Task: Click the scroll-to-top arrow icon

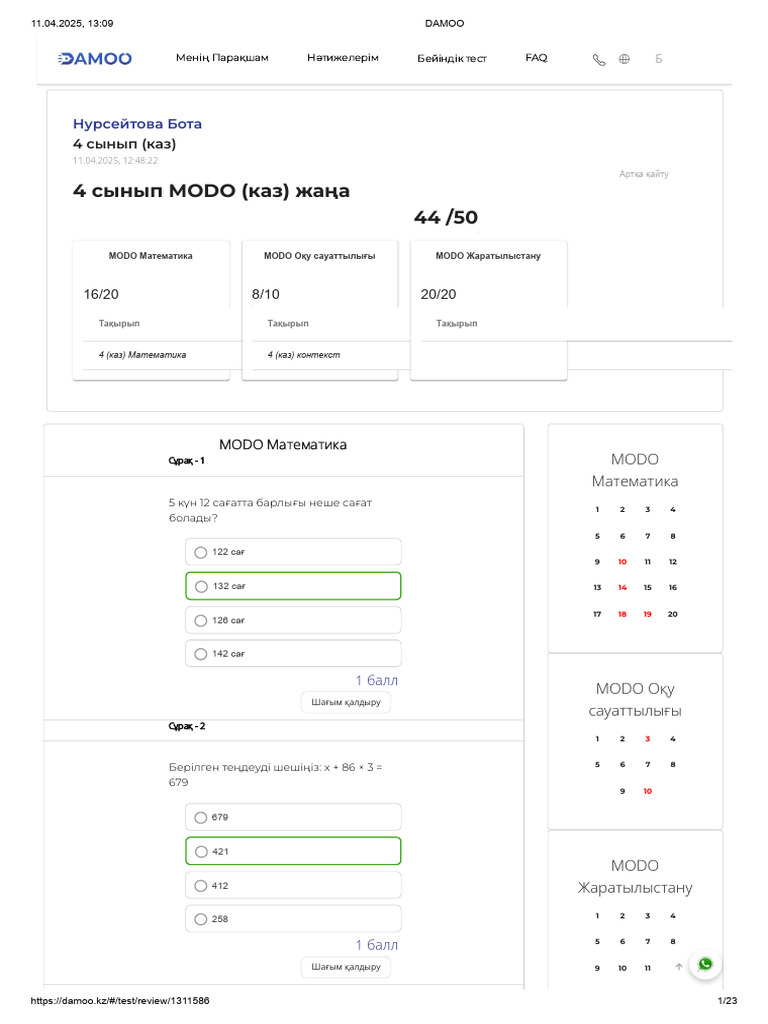Action: (679, 967)
